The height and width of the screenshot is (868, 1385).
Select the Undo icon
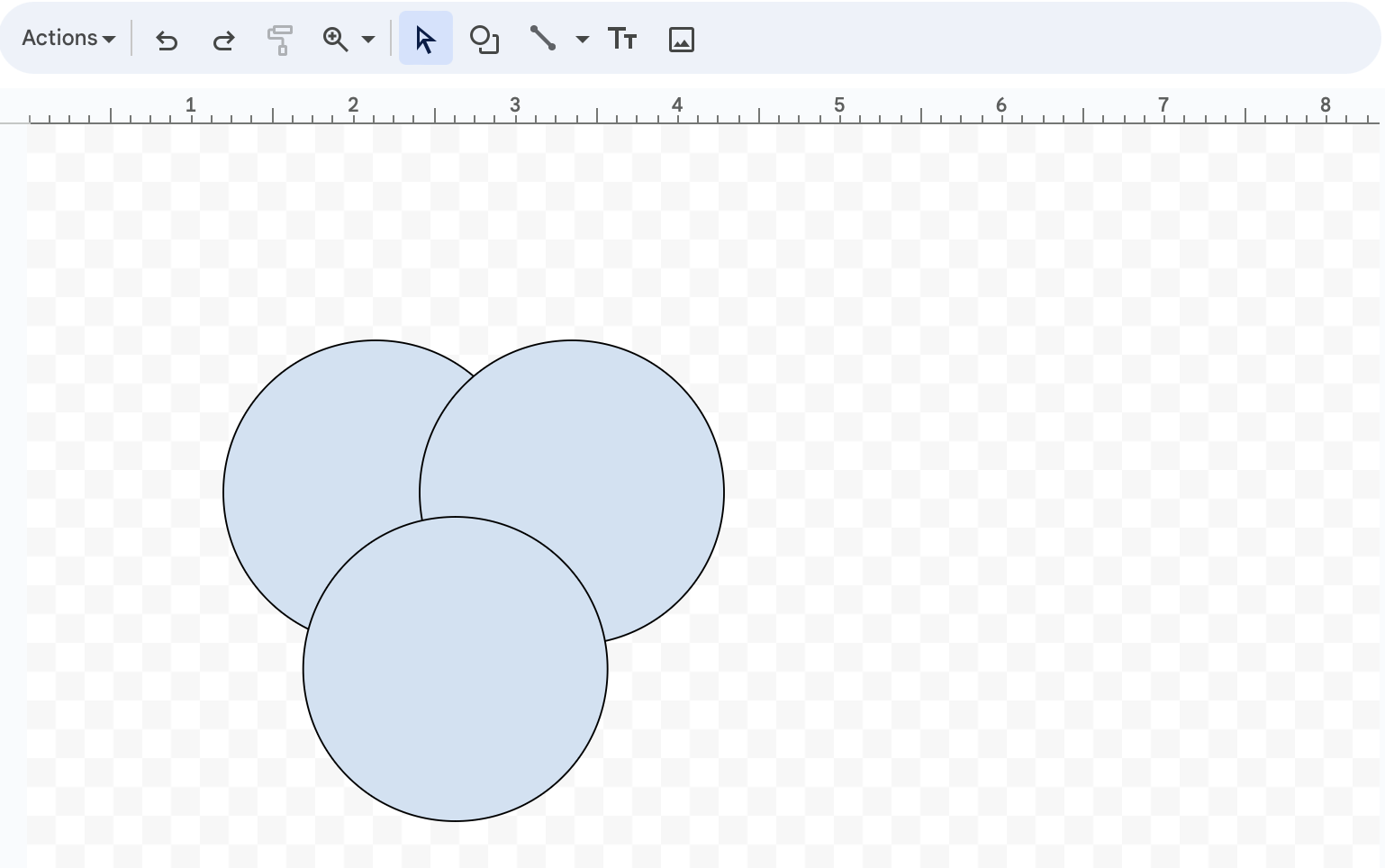pyautogui.click(x=167, y=39)
